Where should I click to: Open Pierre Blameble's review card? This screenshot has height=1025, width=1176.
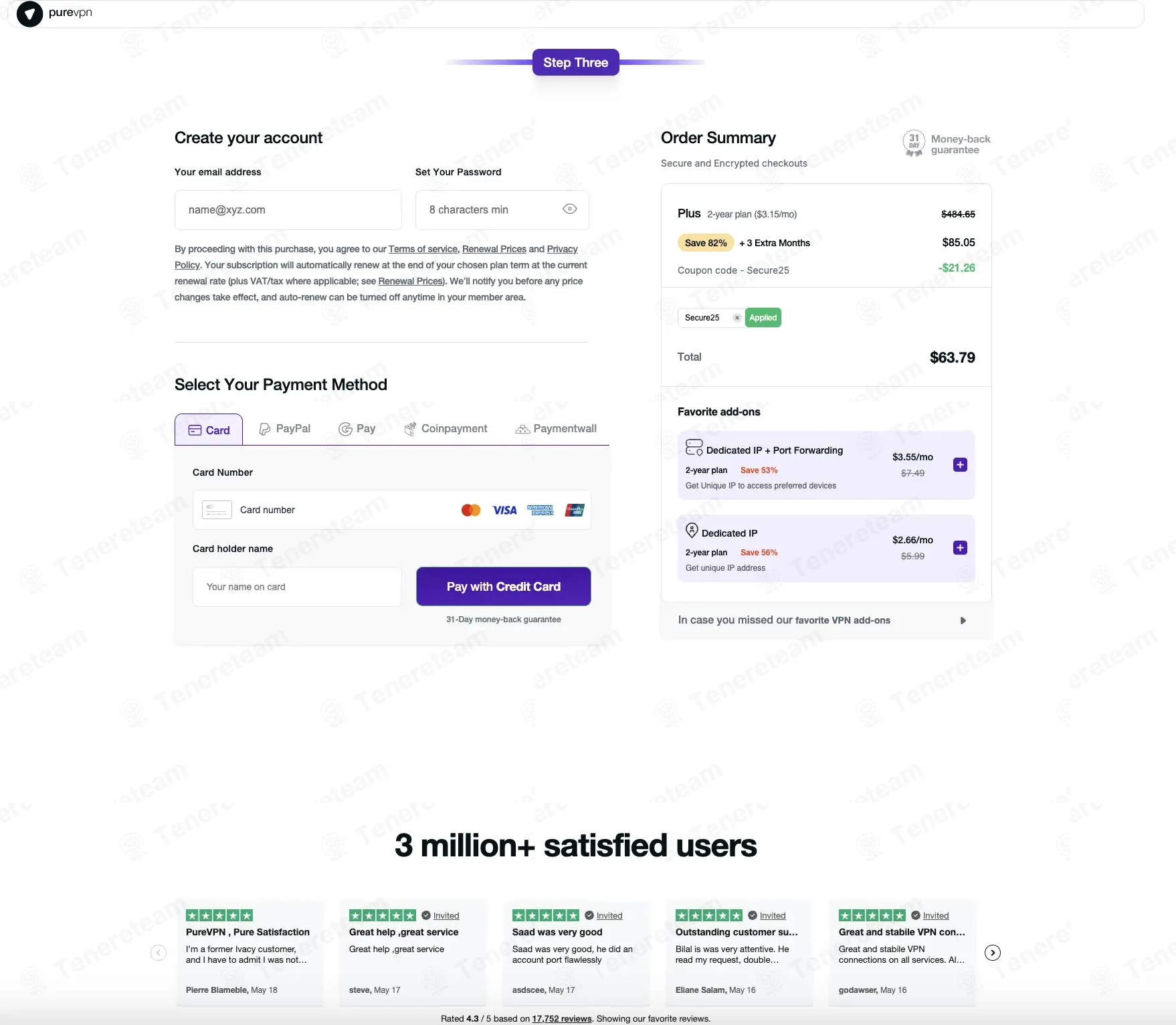(x=250, y=953)
